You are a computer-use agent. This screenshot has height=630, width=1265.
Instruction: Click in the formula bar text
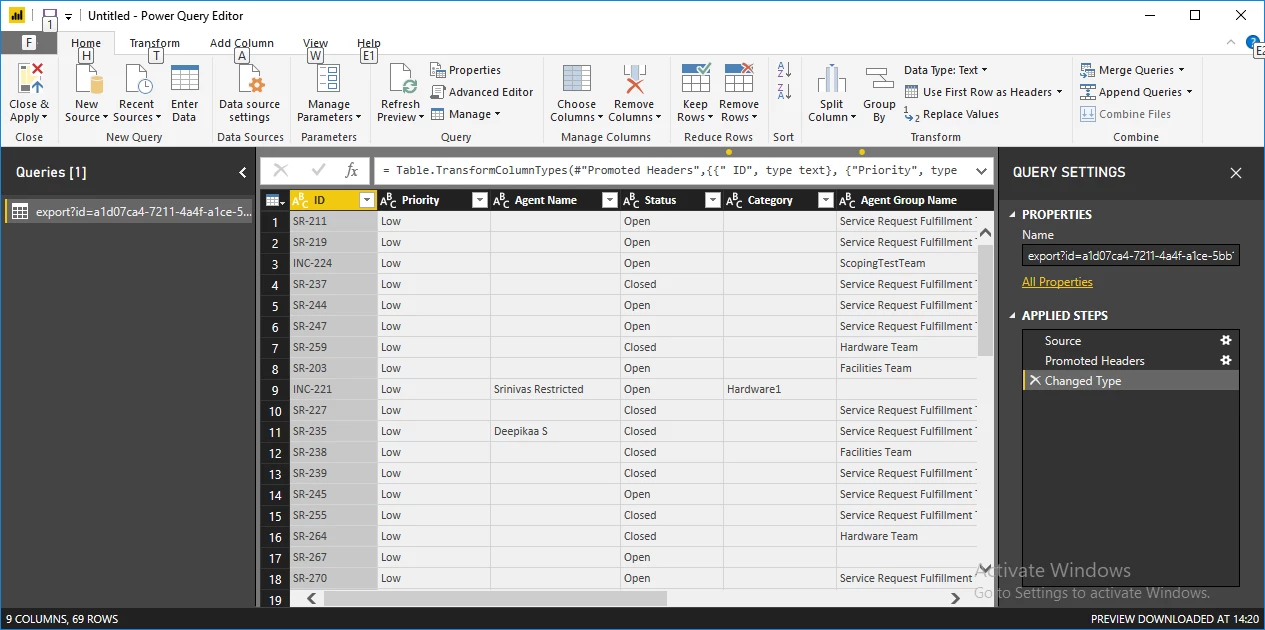coord(669,171)
